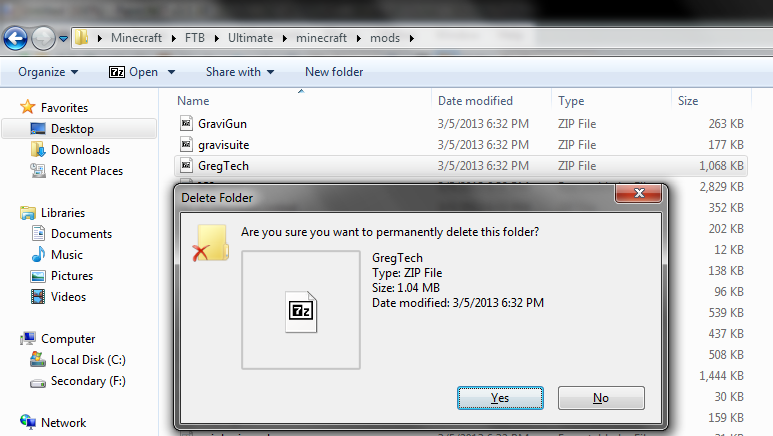
Task: Sort files by Date modified column
Action: 475,101
